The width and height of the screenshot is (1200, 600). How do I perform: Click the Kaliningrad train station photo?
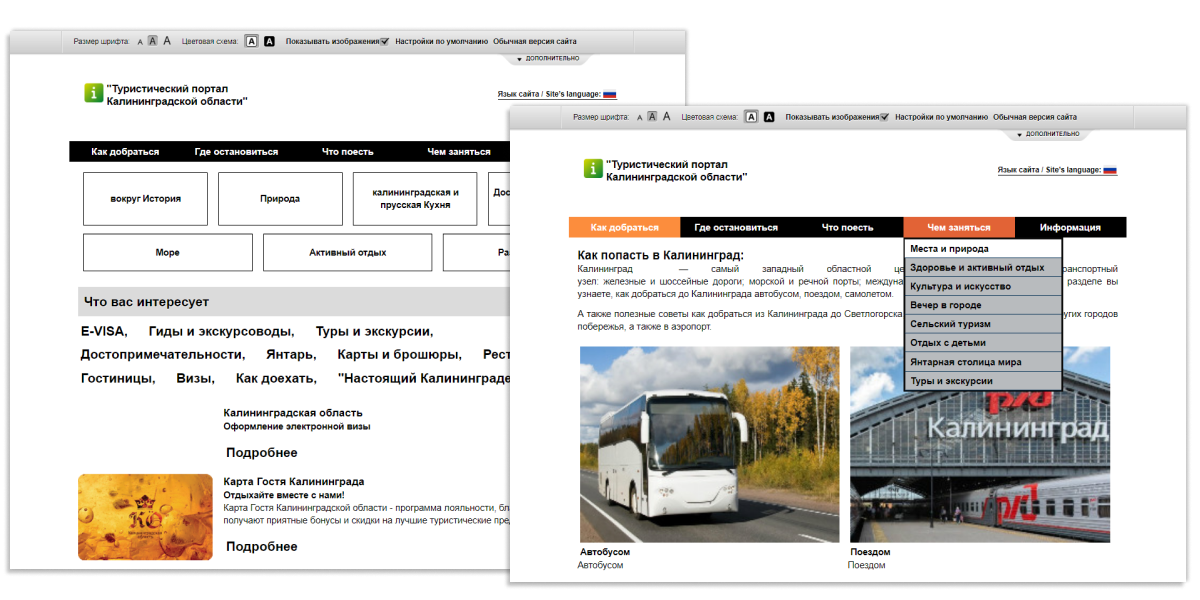click(980, 445)
